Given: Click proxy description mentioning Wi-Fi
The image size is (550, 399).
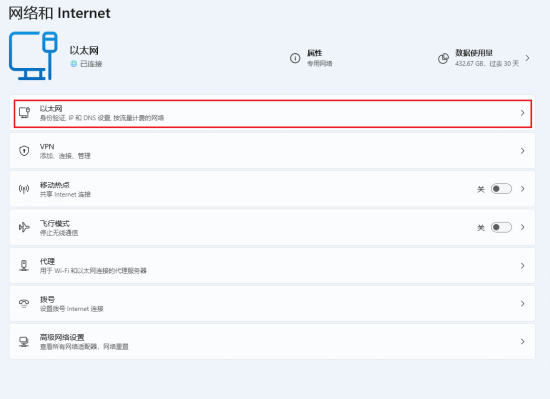Looking at the screenshot, I should (93, 271).
